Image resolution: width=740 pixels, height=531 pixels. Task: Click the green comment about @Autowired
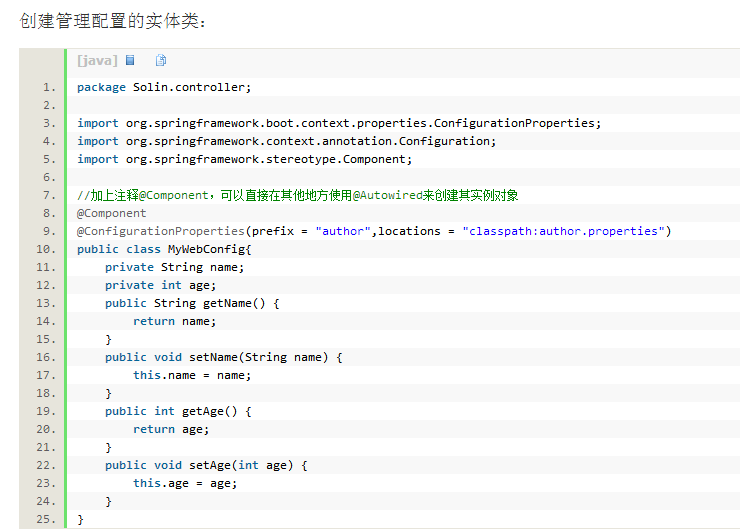(297, 195)
